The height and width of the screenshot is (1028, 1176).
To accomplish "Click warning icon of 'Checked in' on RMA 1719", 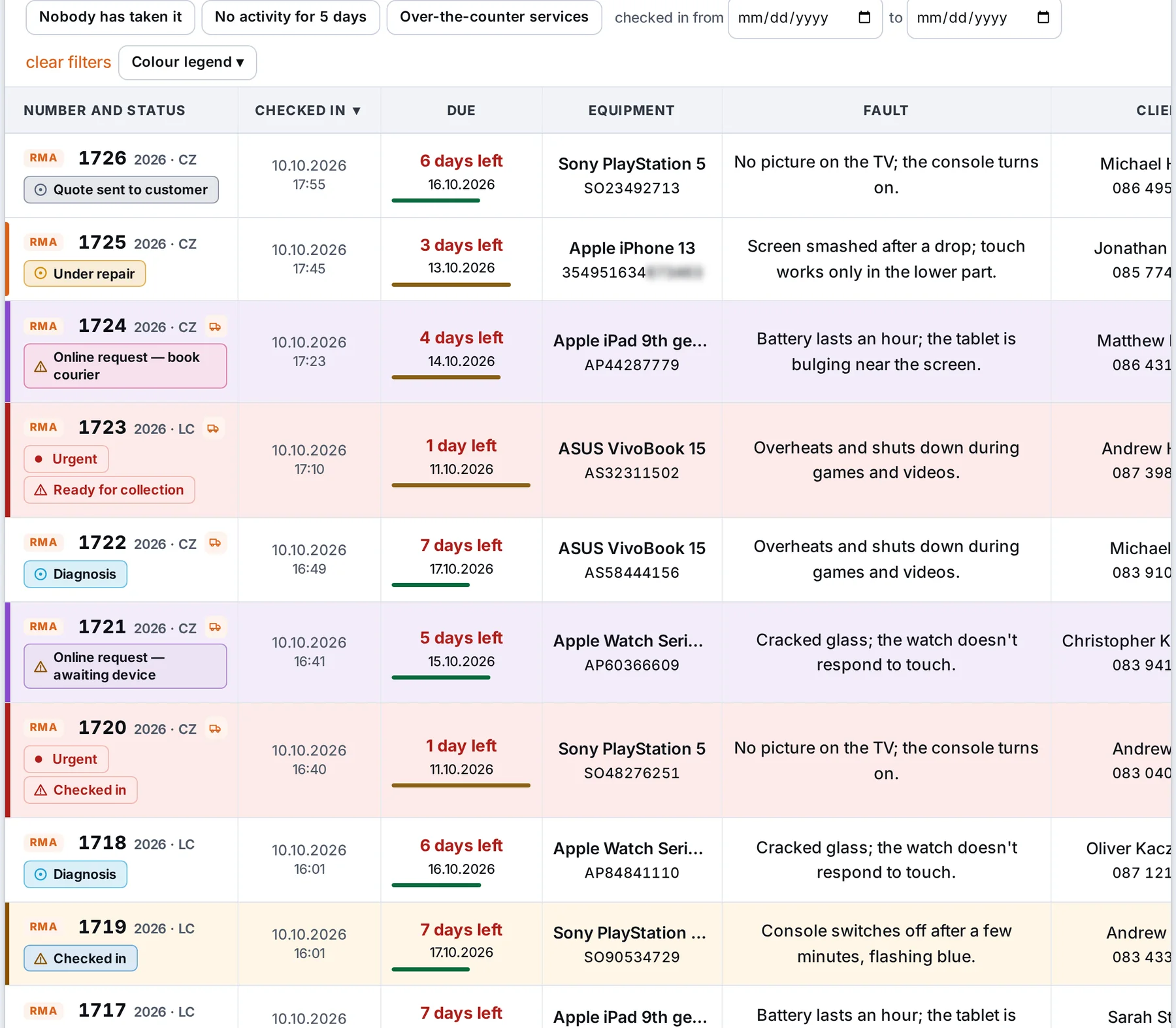I will [41, 959].
